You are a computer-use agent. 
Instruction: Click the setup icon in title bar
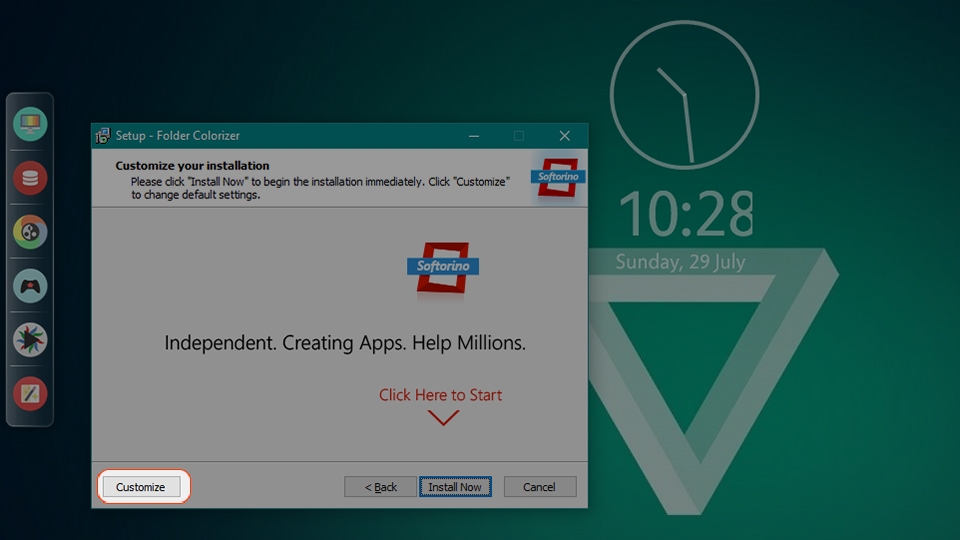(x=102, y=136)
